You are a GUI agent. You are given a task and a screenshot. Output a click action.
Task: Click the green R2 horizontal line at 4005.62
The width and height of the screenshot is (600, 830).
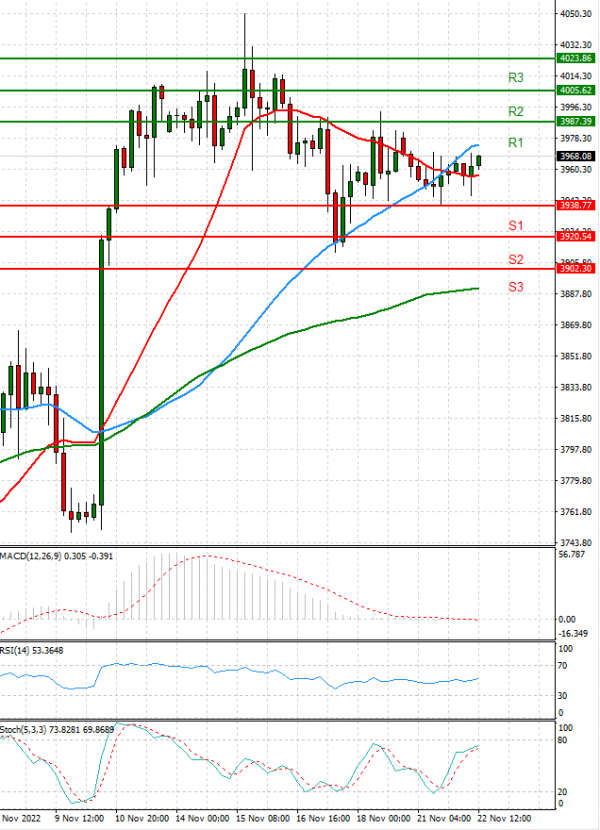coord(277,91)
